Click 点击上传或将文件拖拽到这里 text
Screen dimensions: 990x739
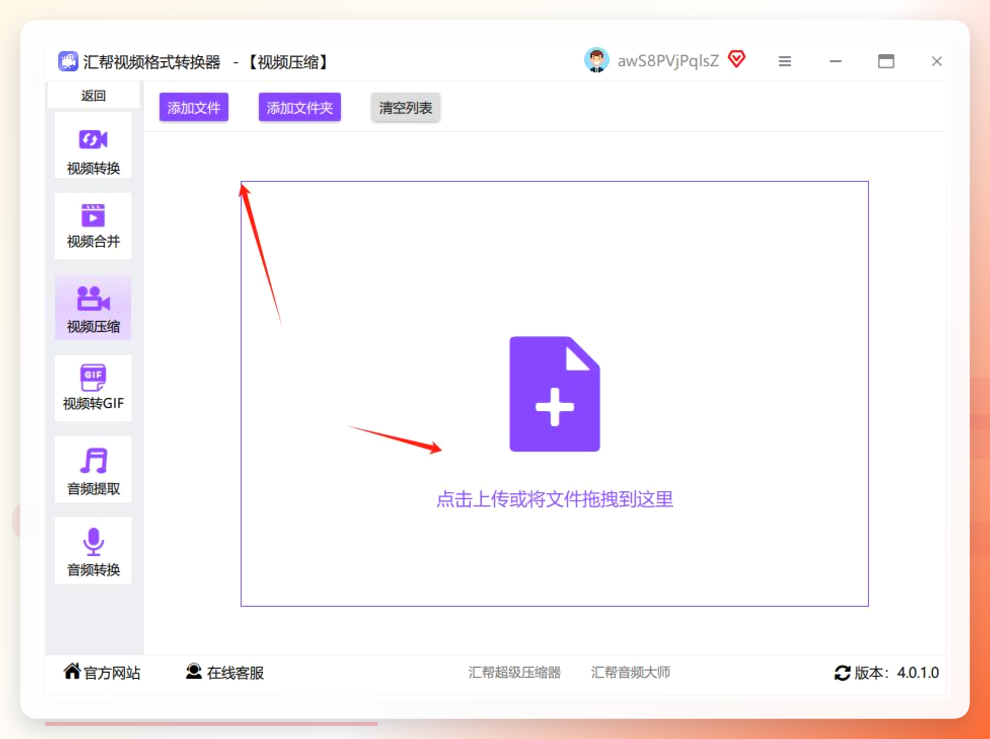coord(554,500)
